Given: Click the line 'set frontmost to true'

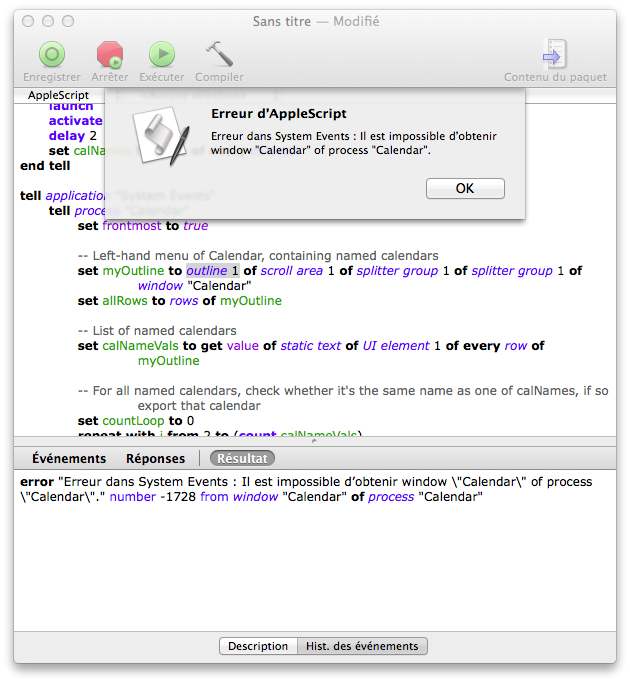Looking at the screenshot, I should tap(143, 226).
